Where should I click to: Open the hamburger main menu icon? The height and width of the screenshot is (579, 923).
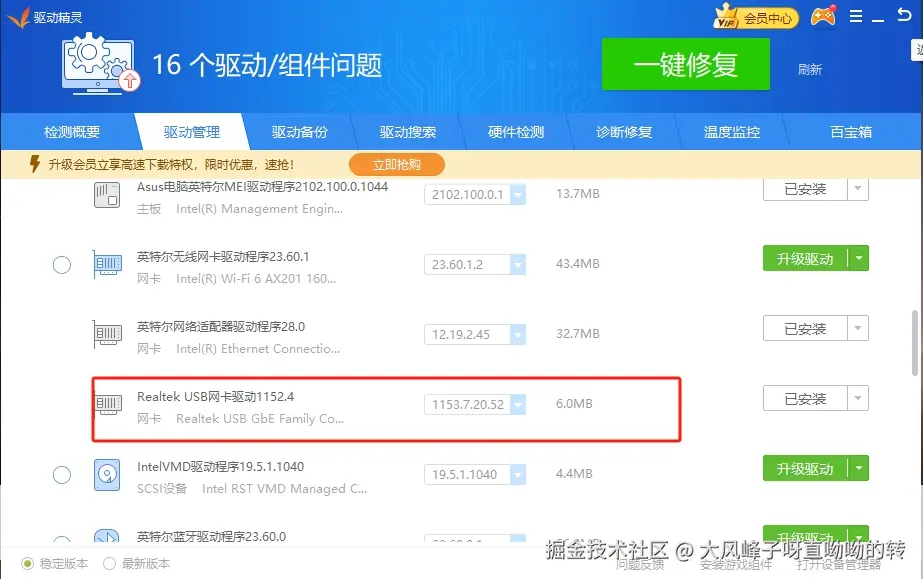pyautogui.click(x=857, y=16)
